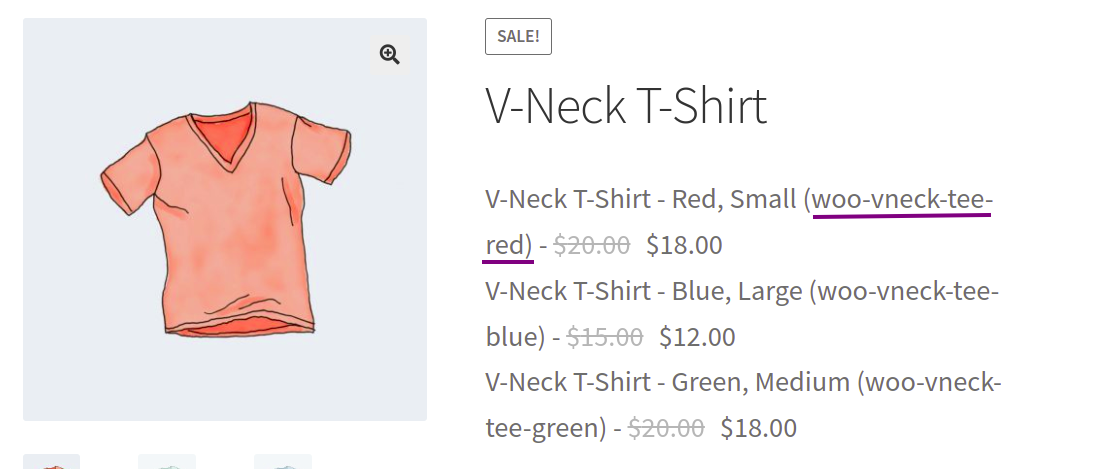Click the red V-neck T-shirt illustration
Viewport: 1111px width, 469px height.
(225, 219)
